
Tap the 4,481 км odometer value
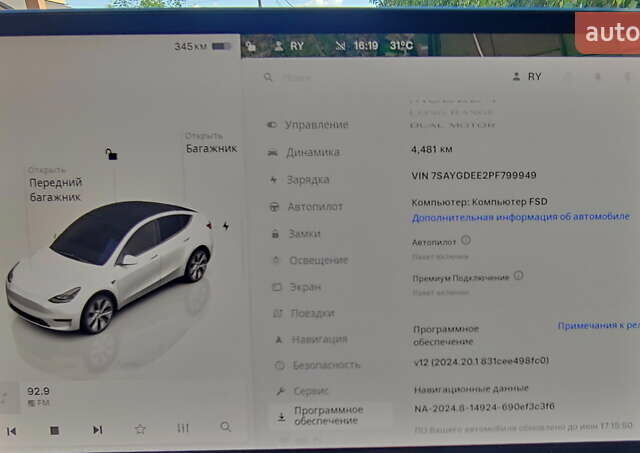(431, 149)
